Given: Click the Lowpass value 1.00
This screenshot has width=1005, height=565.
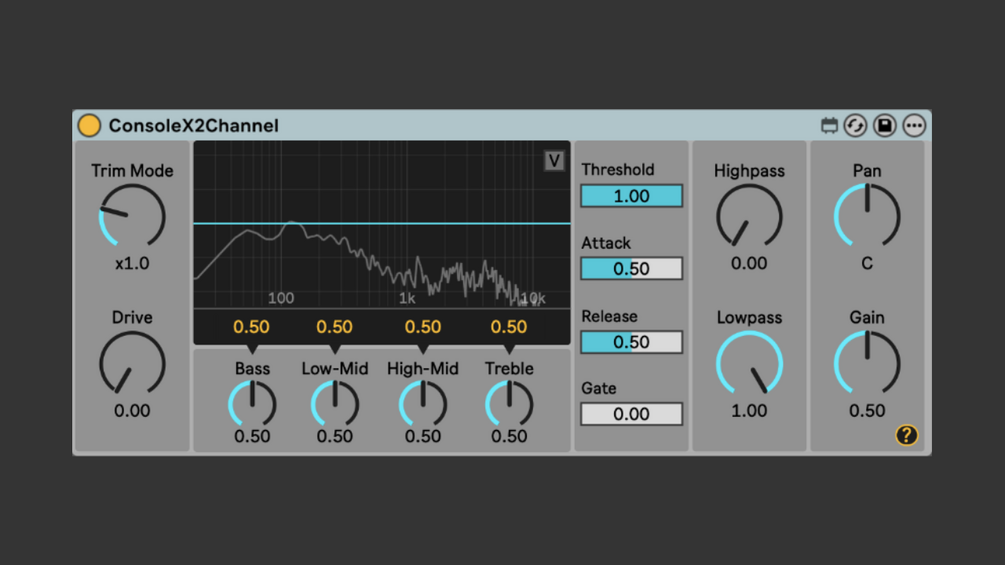Looking at the screenshot, I should [x=749, y=411].
